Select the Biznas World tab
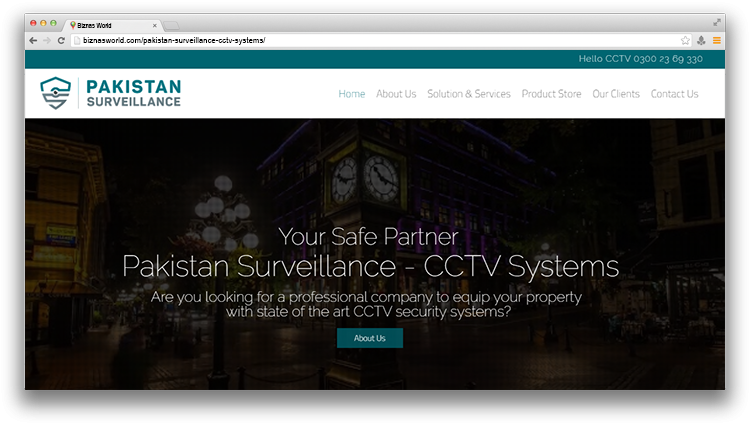Viewport: 750px width, 425px height. (112, 25)
